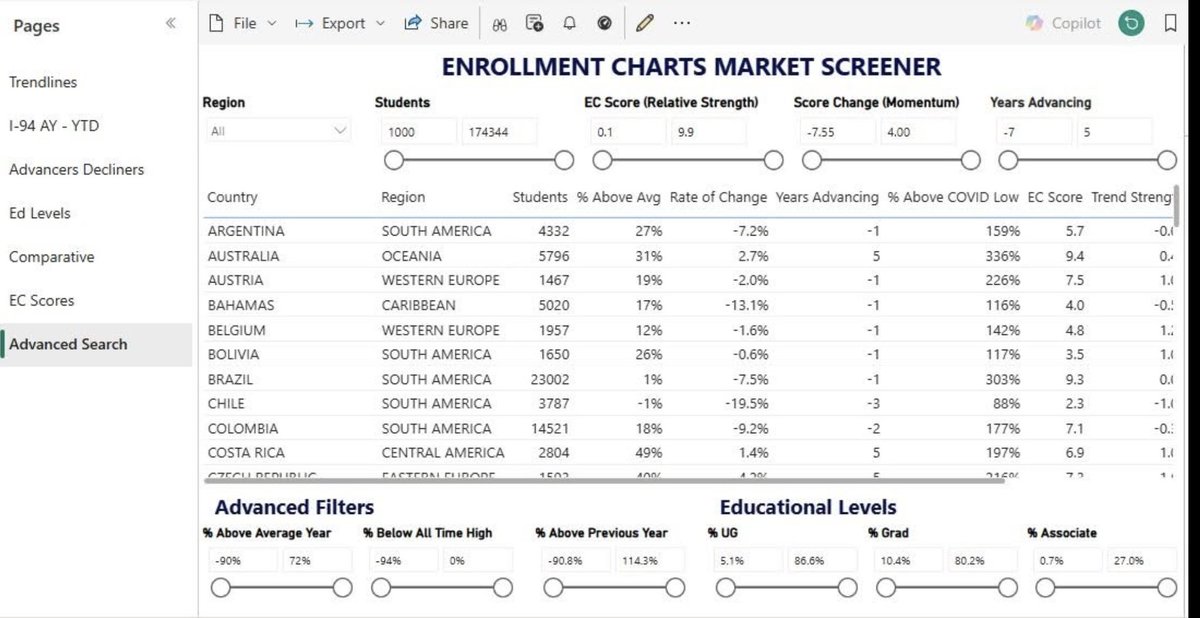
Task: Click Years Advancing minimum field showing -7
Action: pos(1034,131)
